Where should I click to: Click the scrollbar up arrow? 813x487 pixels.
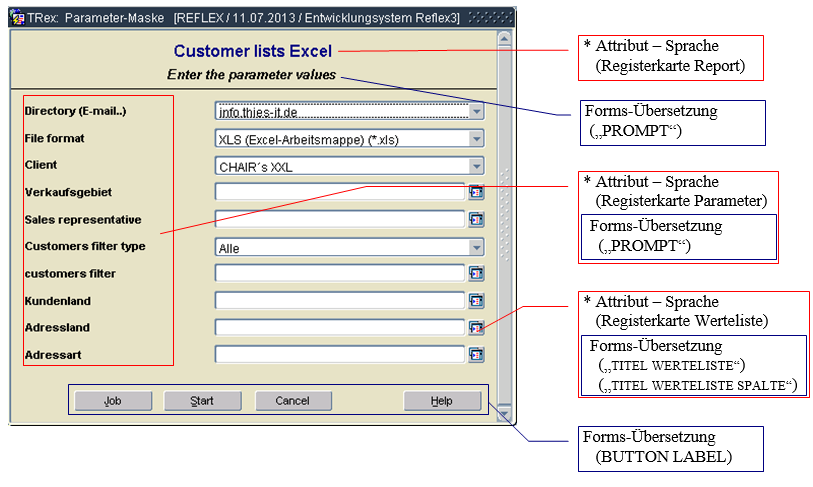504,39
